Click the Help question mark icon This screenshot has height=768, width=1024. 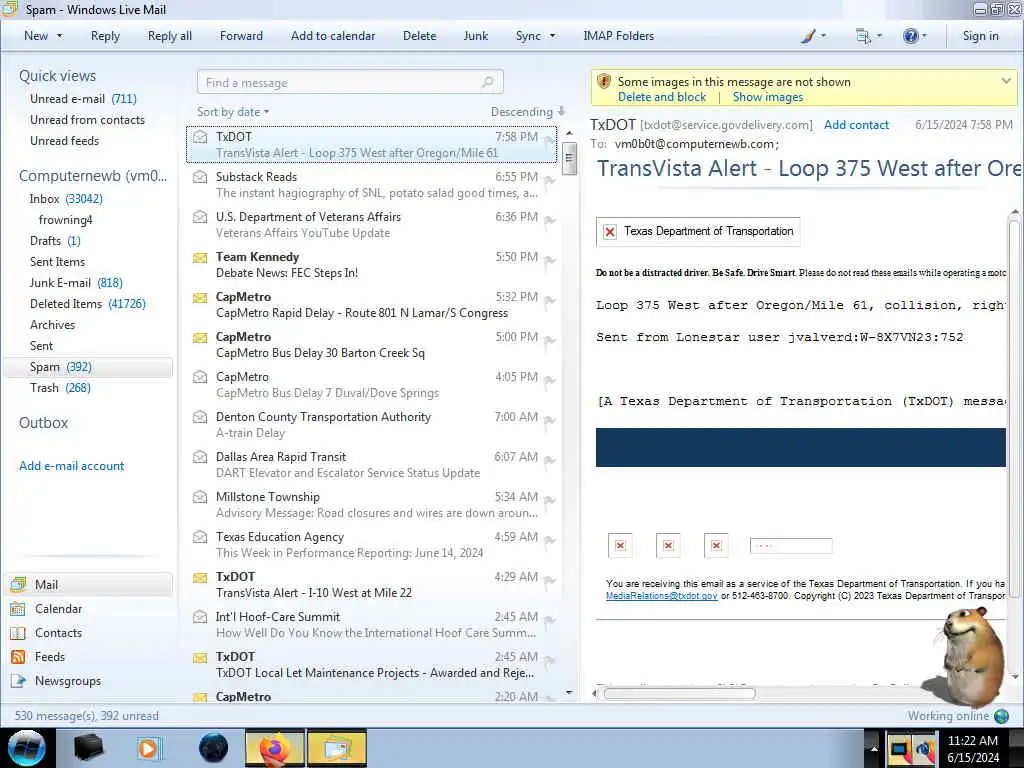click(910, 36)
